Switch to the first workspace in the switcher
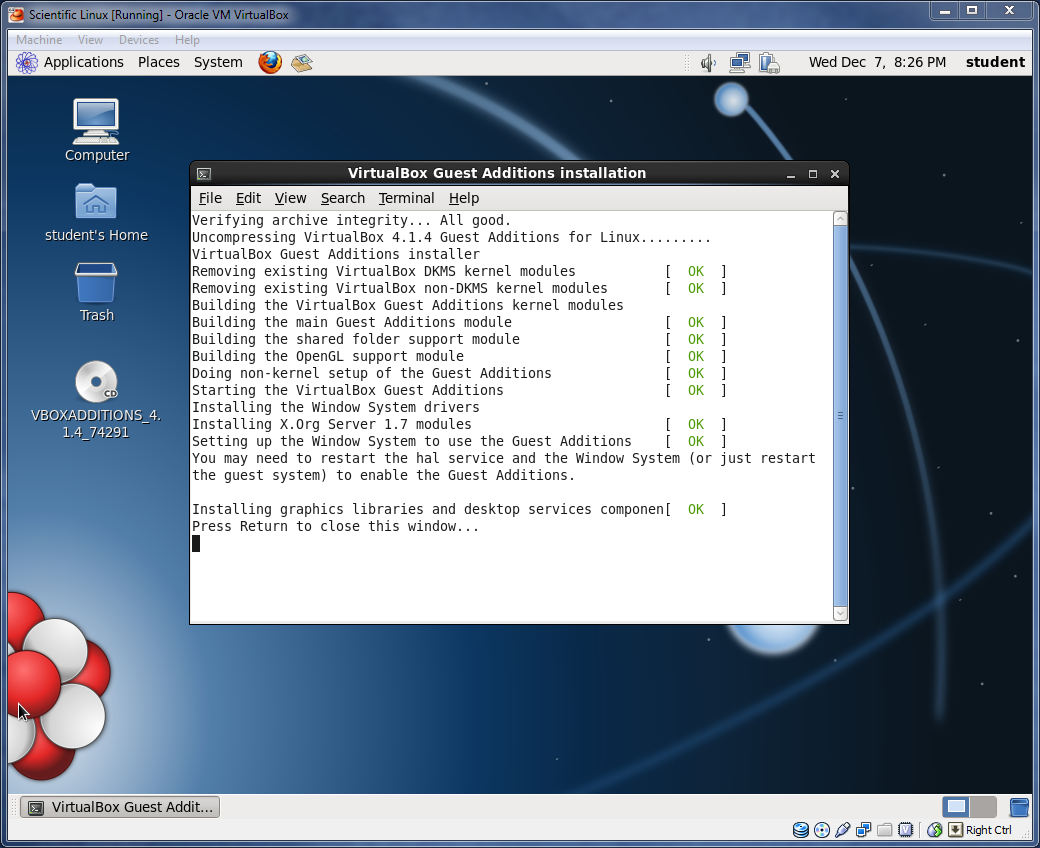1040x848 pixels. click(x=956, y=807)
